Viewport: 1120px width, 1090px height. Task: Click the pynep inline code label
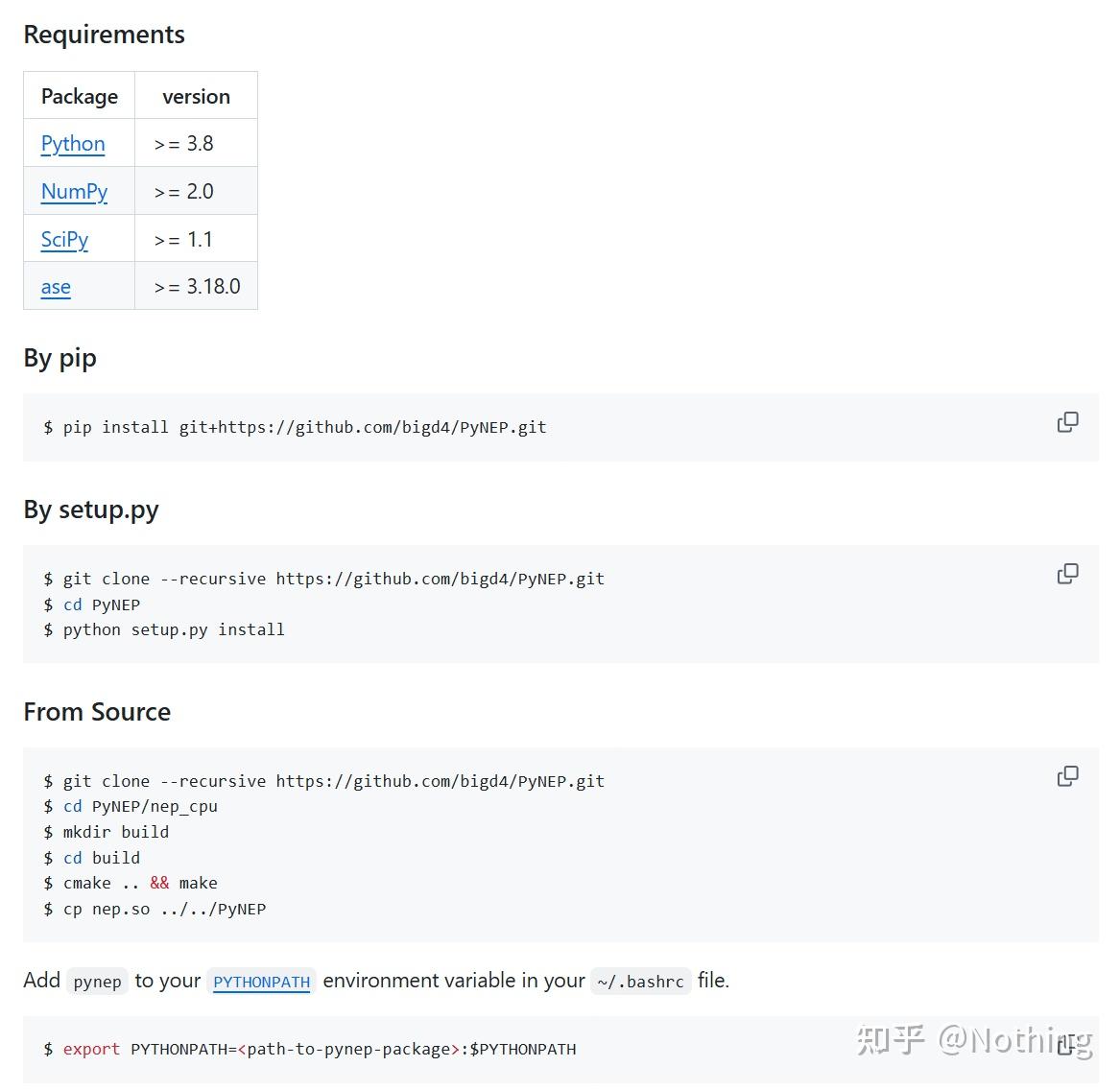[97, 982]
